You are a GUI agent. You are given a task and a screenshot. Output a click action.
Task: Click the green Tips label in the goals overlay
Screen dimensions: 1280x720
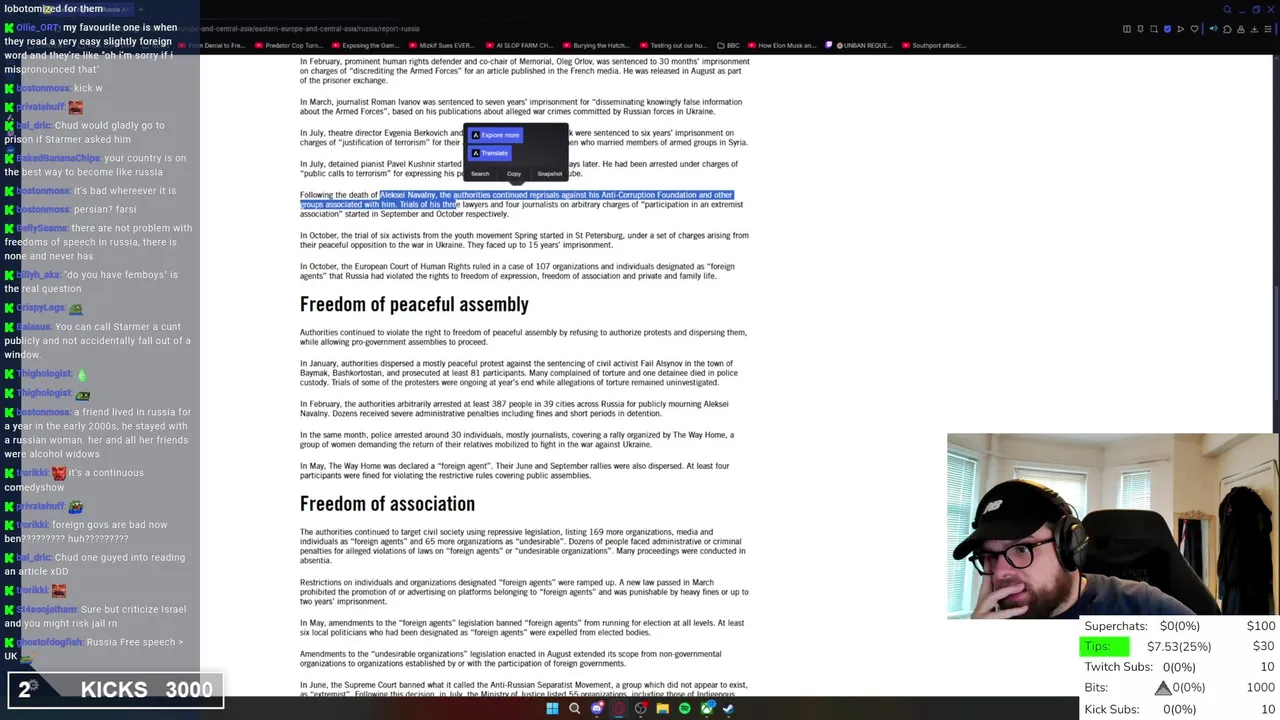click(x=1104, y=646)
